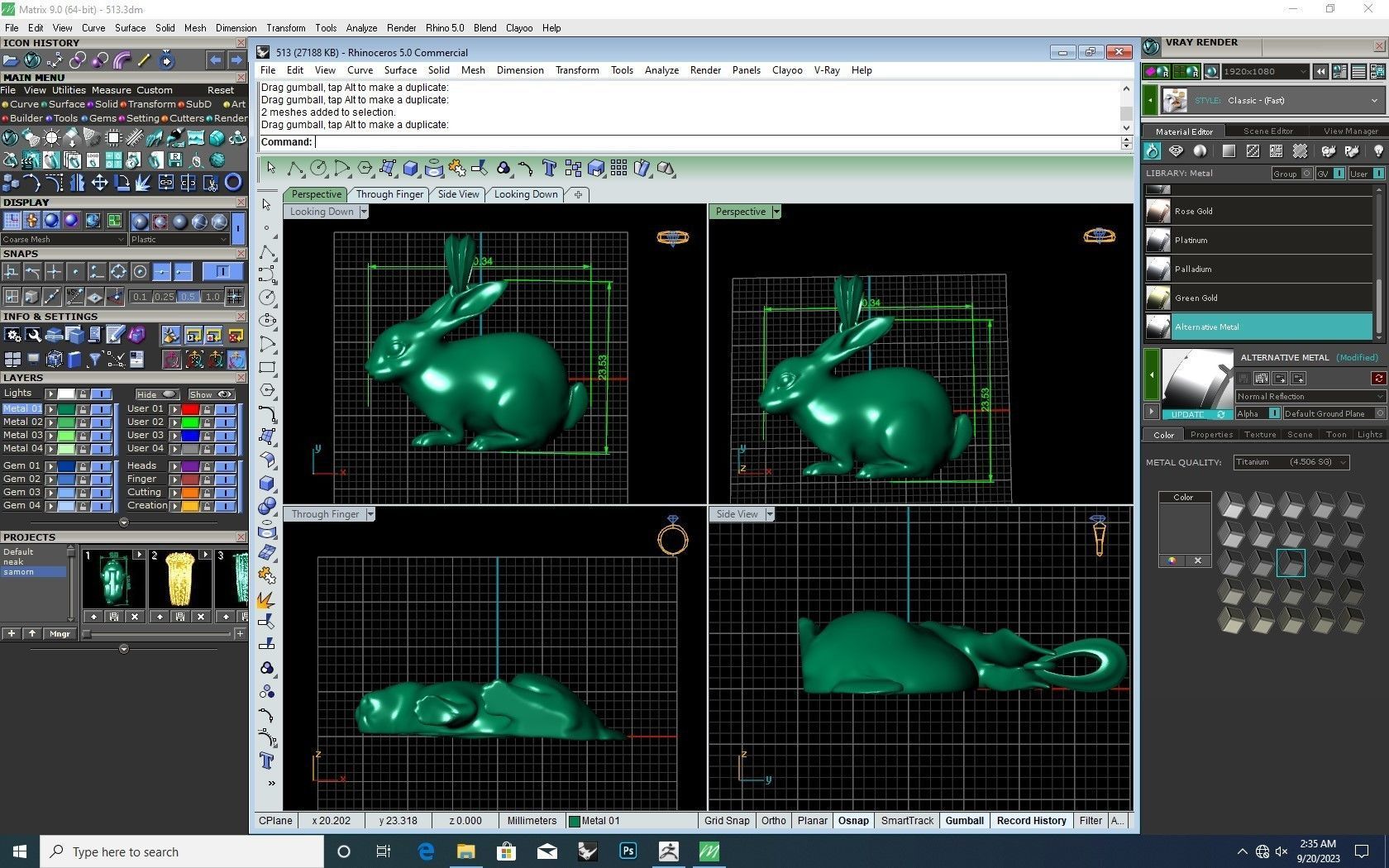Click the Show button in Layers panel
The height and width of the screenshot is (868, 1389).
211,394
